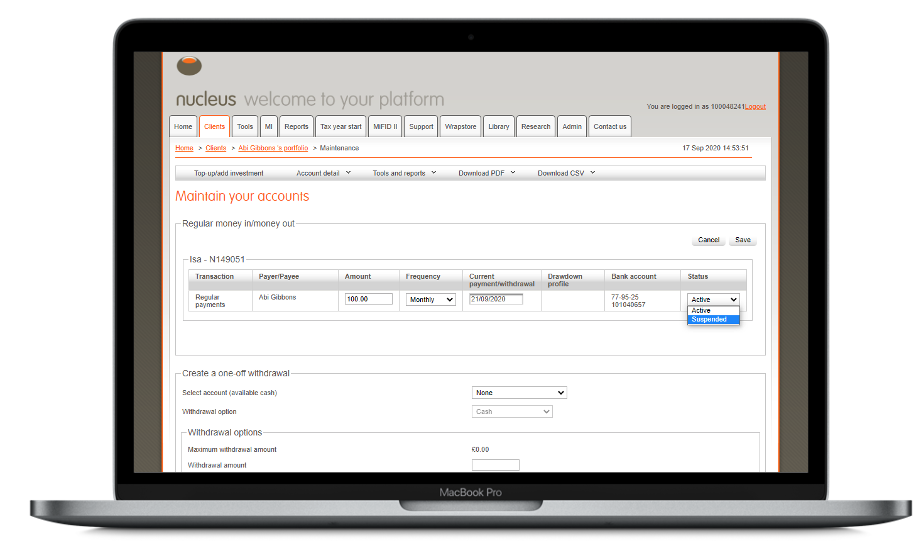Go to the Research tab
Screen dimensions: 922x543
point(536,126)
